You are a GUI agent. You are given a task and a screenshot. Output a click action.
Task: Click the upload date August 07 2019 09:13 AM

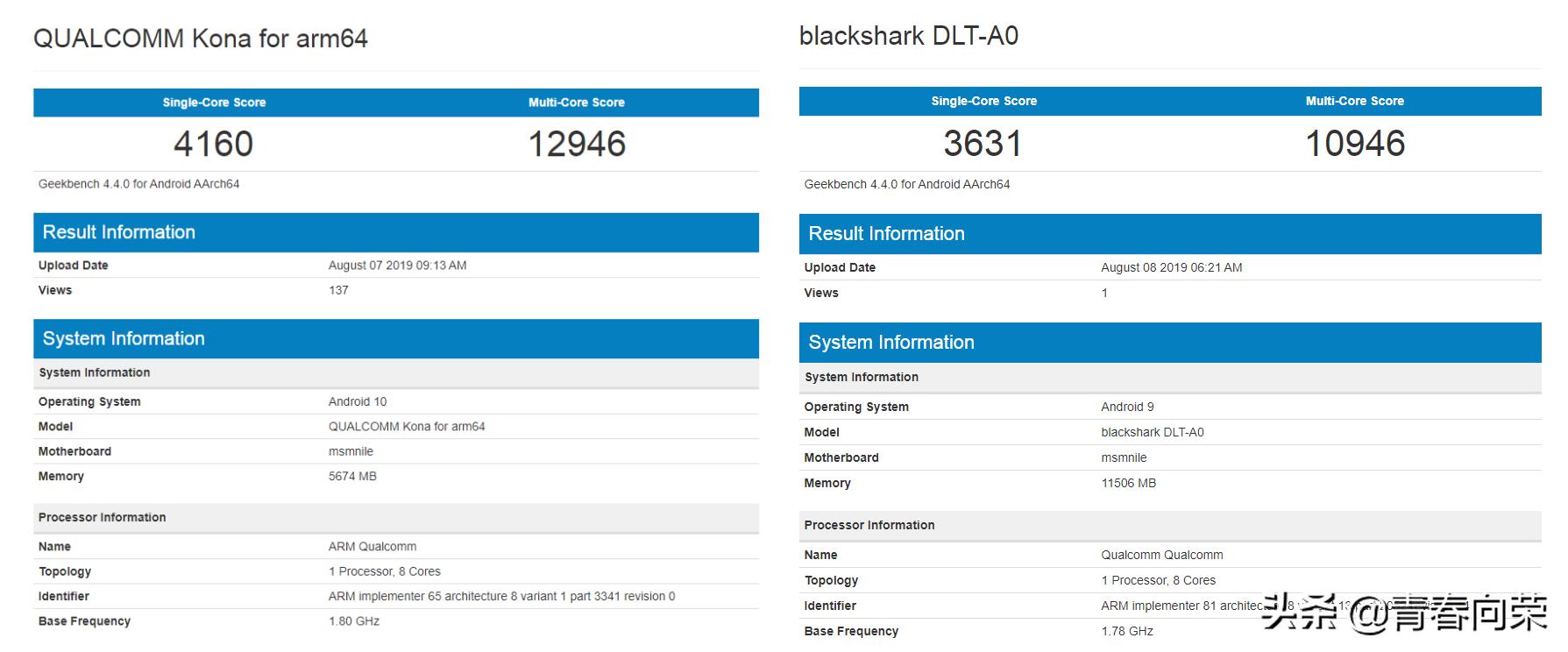coord(397,266)
